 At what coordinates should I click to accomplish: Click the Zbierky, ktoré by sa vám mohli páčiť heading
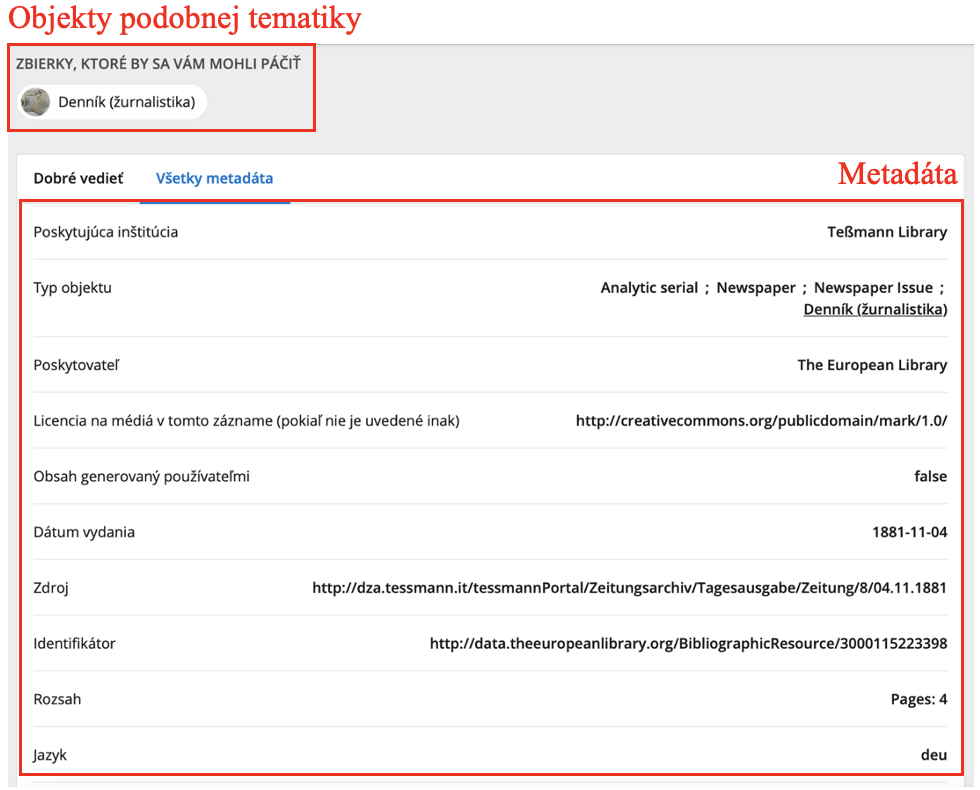click(x=158, y=64)
